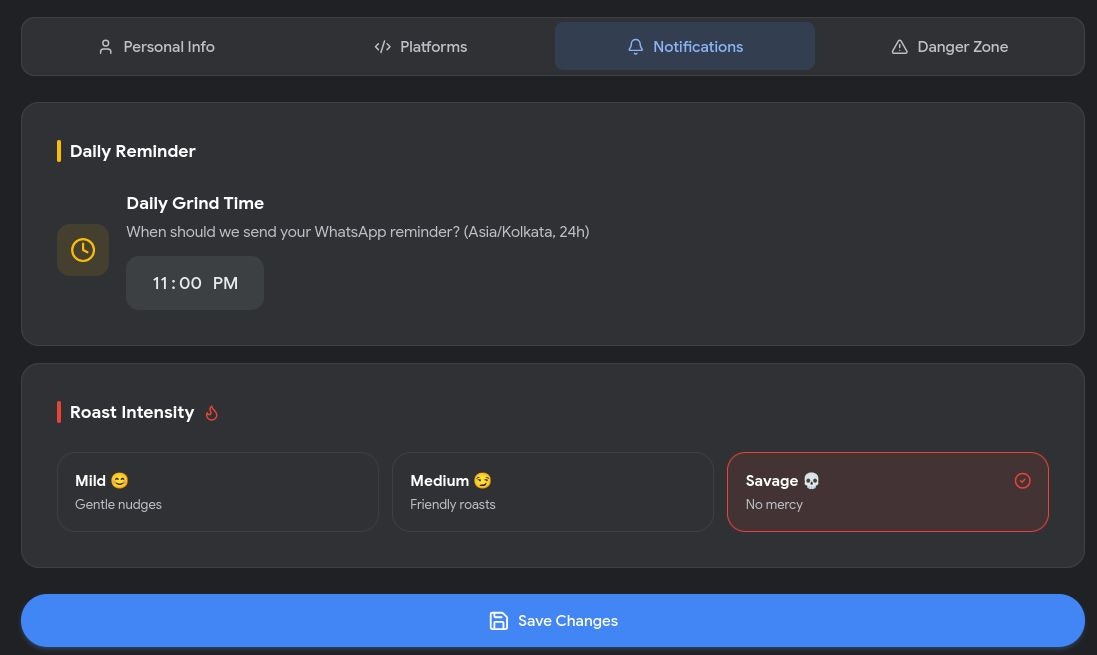Click the warning triangle icon near Danger Zone
Image resolution: width=1097 pixels, height=655 pixels.
click(899, 46)
